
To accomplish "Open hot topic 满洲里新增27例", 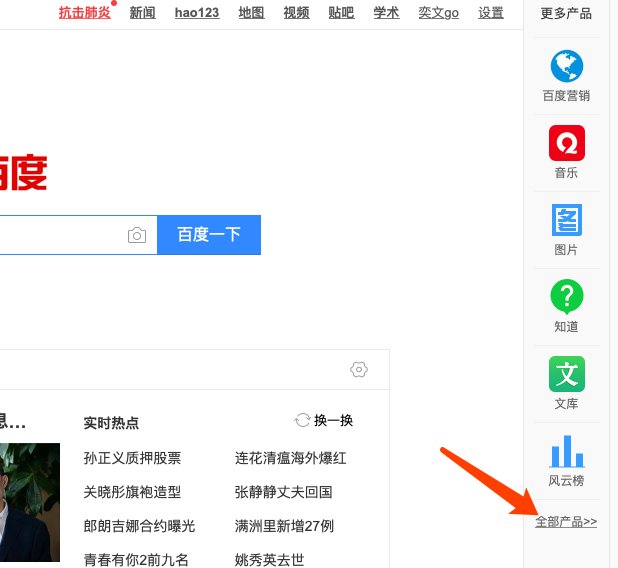I will 284,526.
